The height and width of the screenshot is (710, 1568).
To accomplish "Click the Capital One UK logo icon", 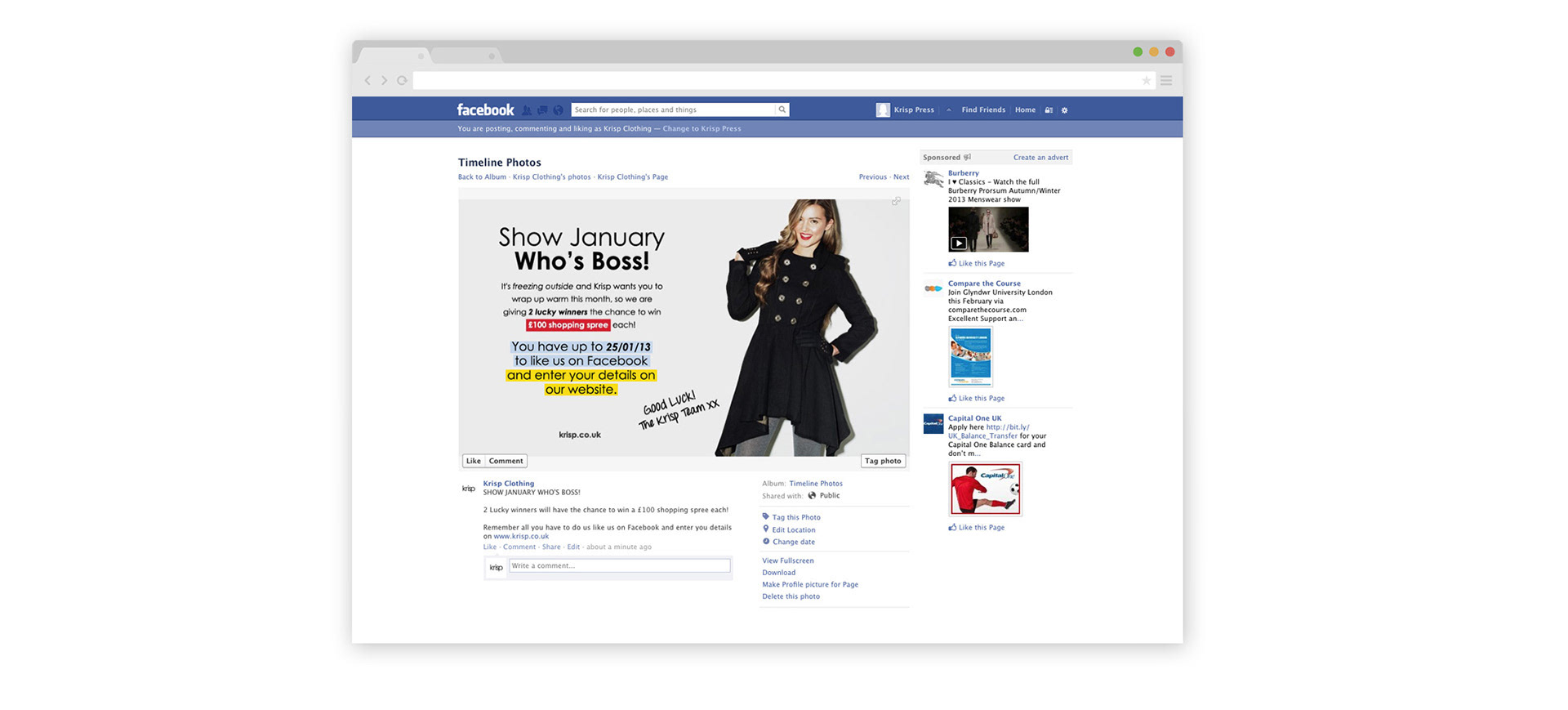I will point(933,423).
